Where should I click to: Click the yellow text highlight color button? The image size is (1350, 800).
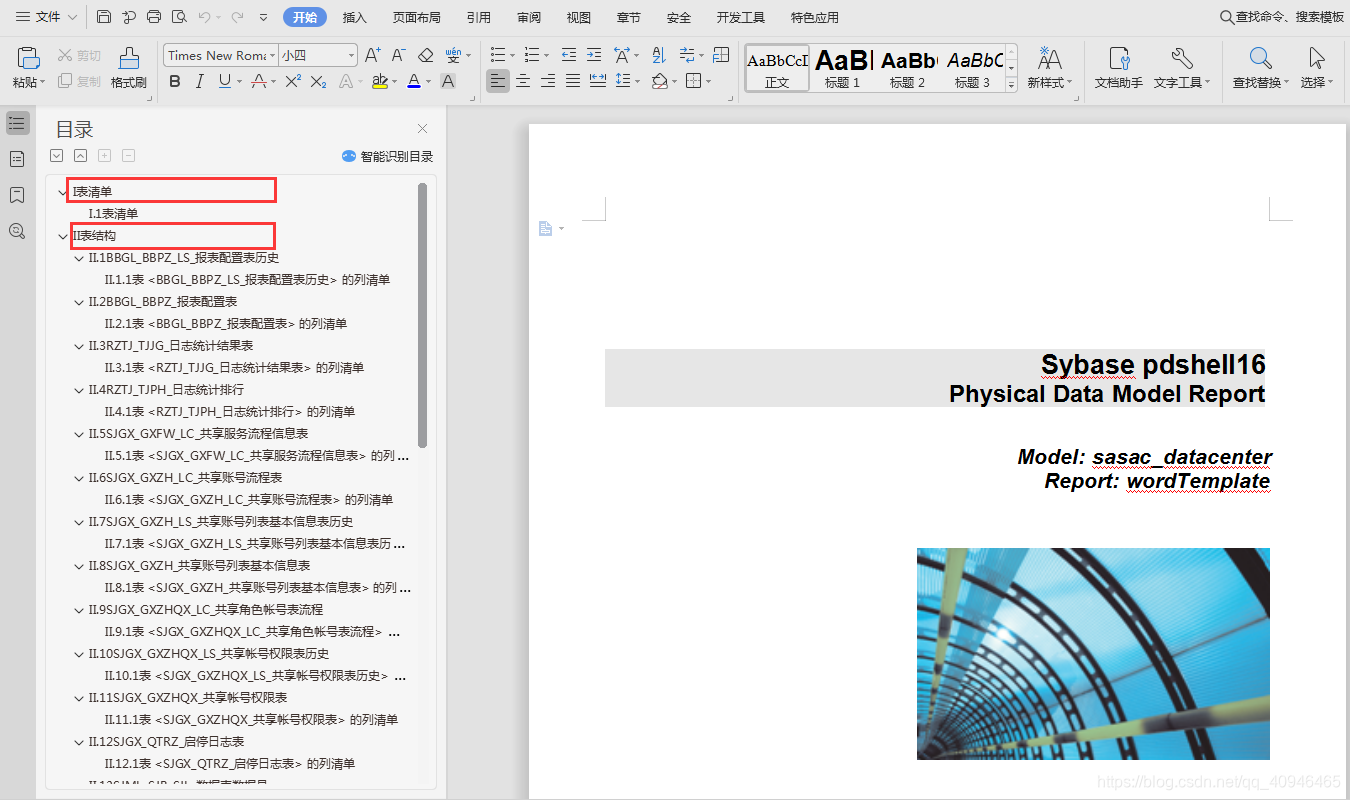pos(379,81)
